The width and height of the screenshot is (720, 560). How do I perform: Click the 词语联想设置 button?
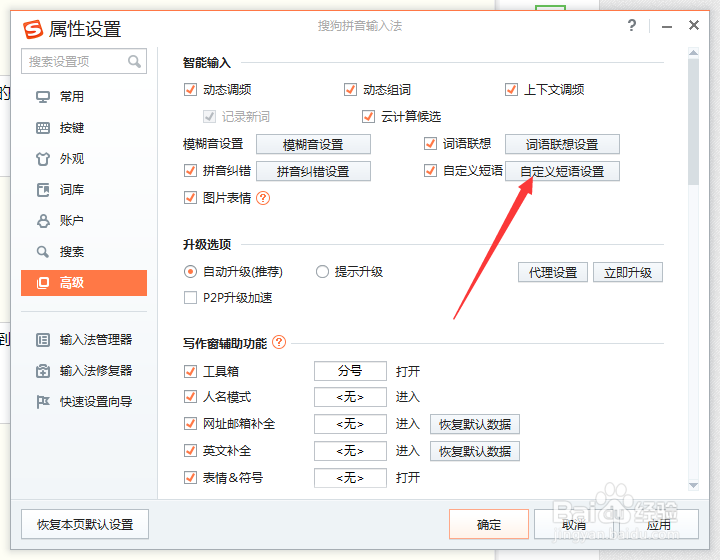(x=562, y=145)
